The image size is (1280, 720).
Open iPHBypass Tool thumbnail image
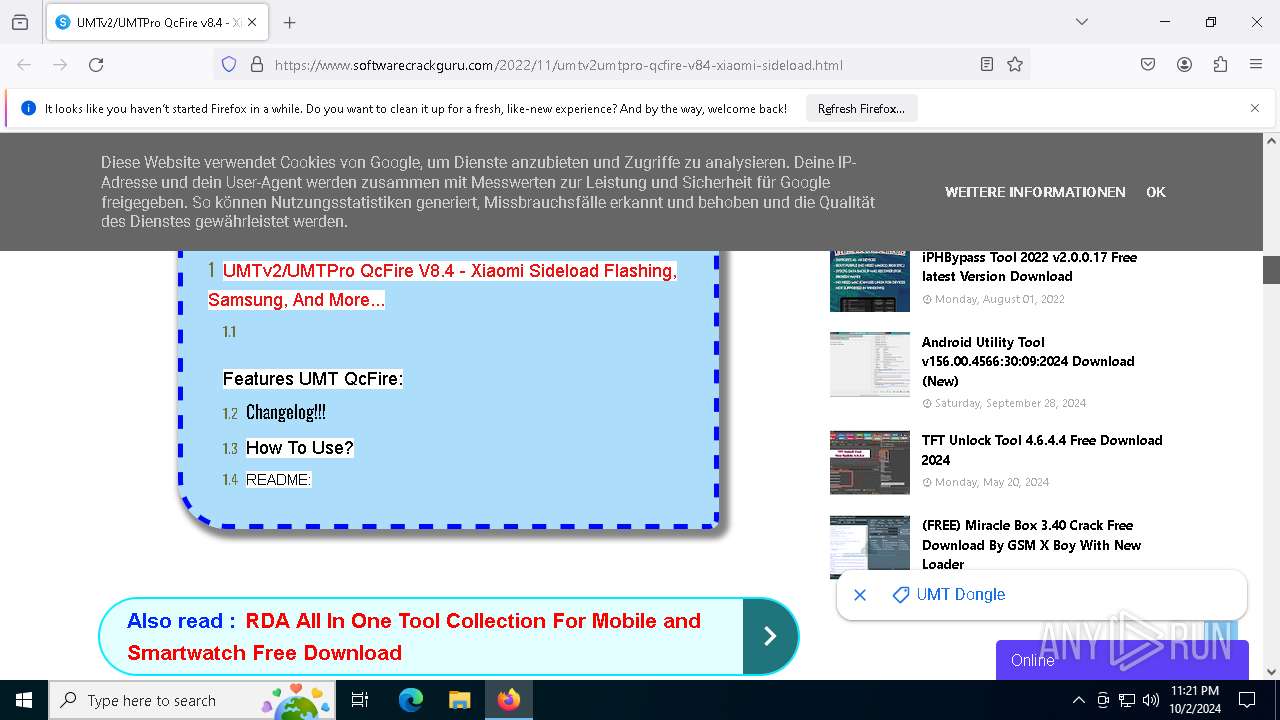[869, 280]
